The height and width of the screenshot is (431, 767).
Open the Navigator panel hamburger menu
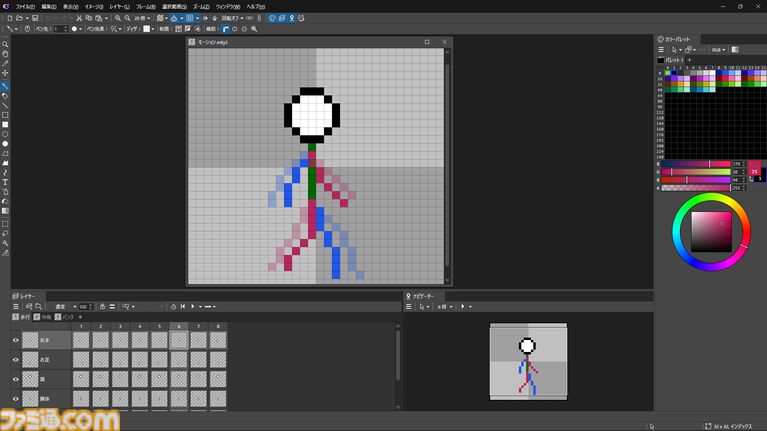(x=408, y=307)
